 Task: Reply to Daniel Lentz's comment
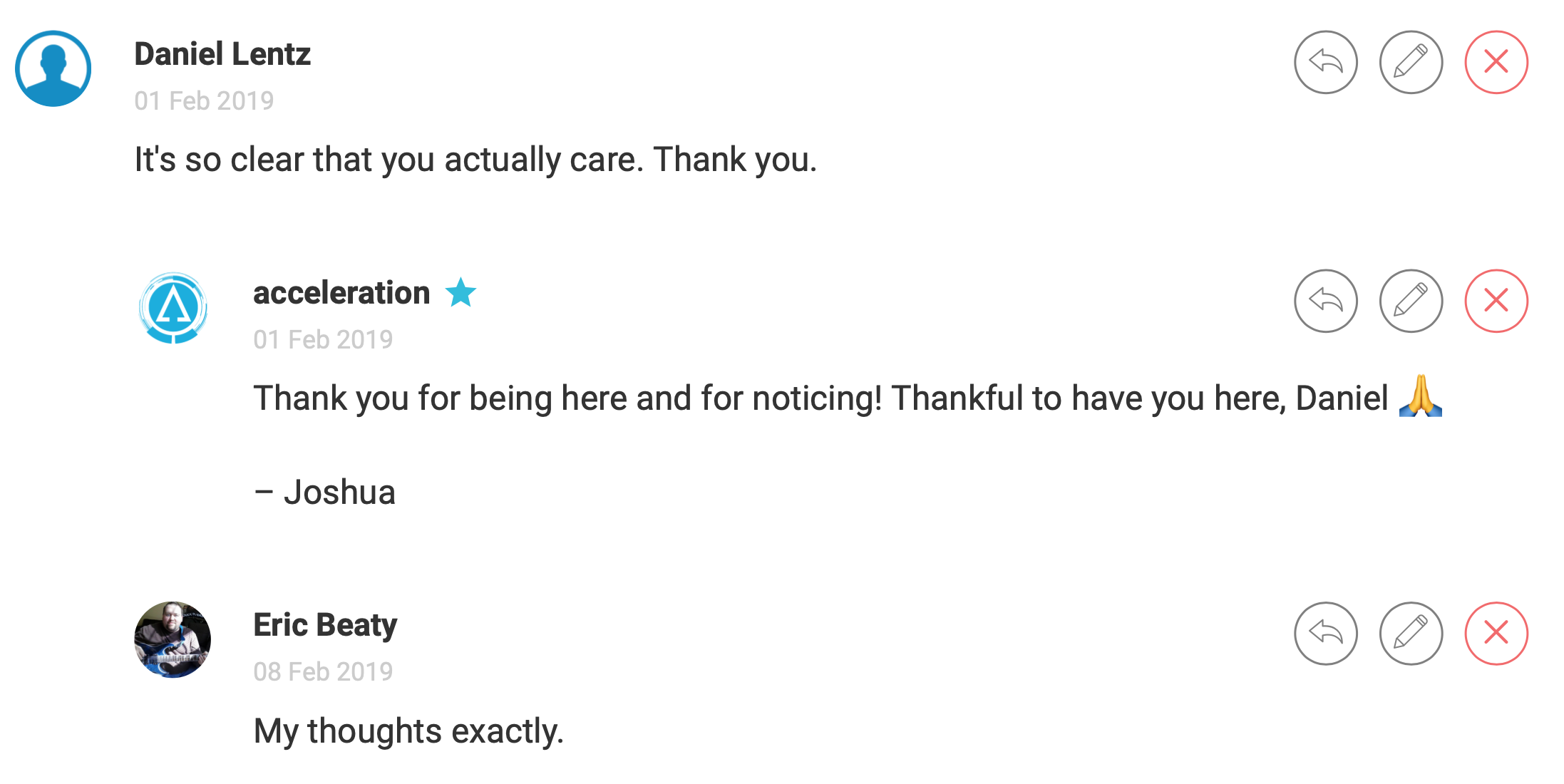1325,62
